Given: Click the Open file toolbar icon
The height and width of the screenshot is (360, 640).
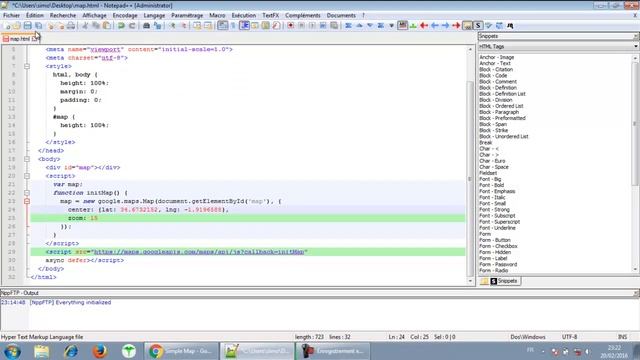Looking at the screenshot, I should tap(17, 26).
